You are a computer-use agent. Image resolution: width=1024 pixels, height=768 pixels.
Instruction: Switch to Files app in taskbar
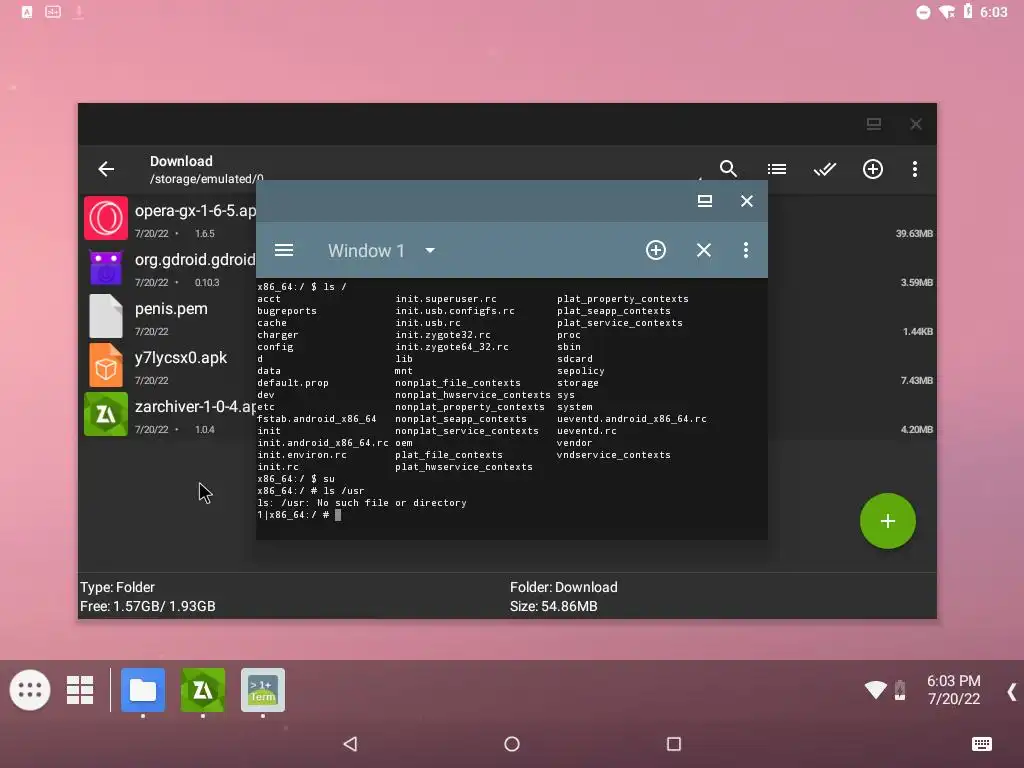point(143,690)
